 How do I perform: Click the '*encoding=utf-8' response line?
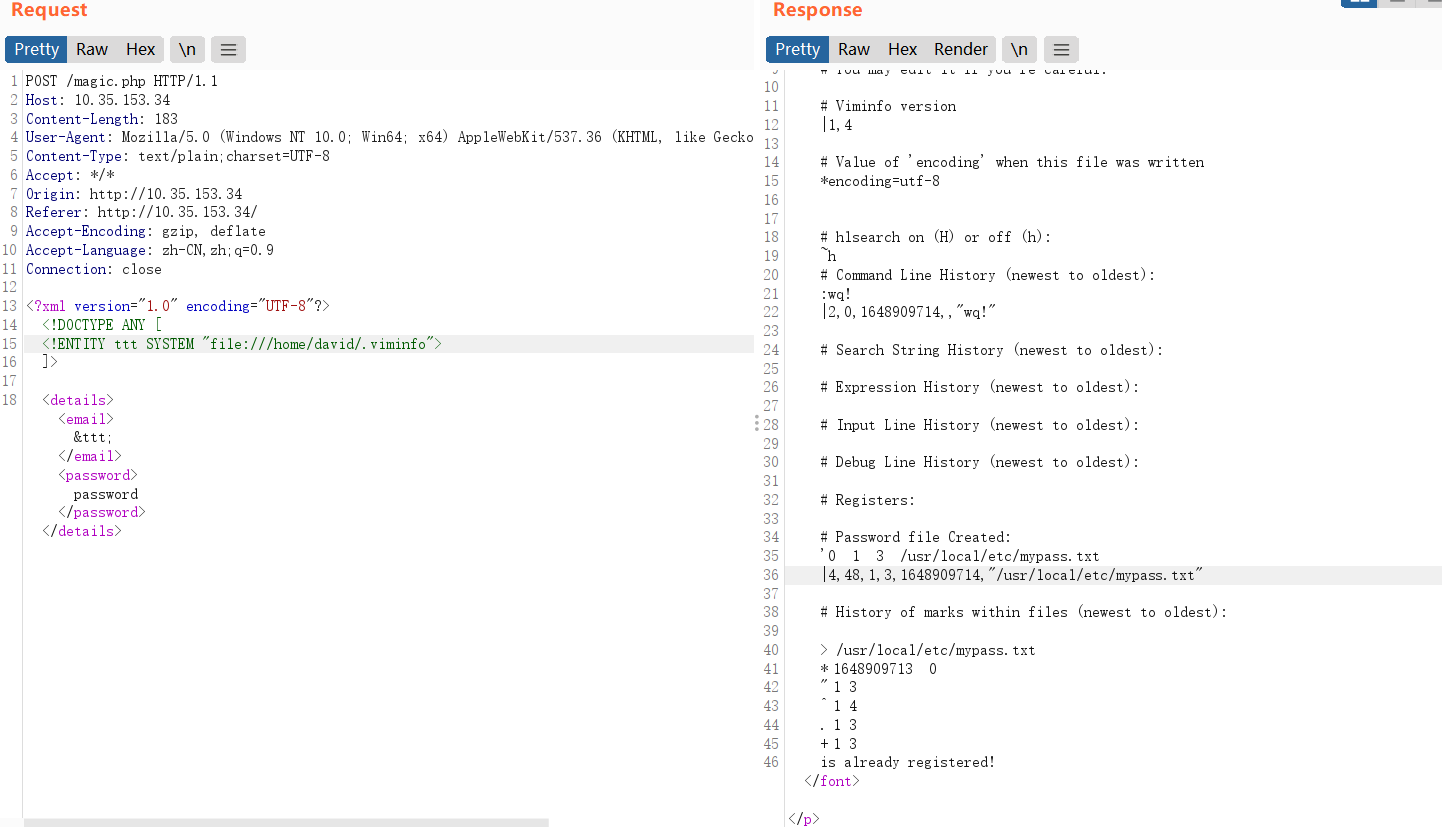881,181
